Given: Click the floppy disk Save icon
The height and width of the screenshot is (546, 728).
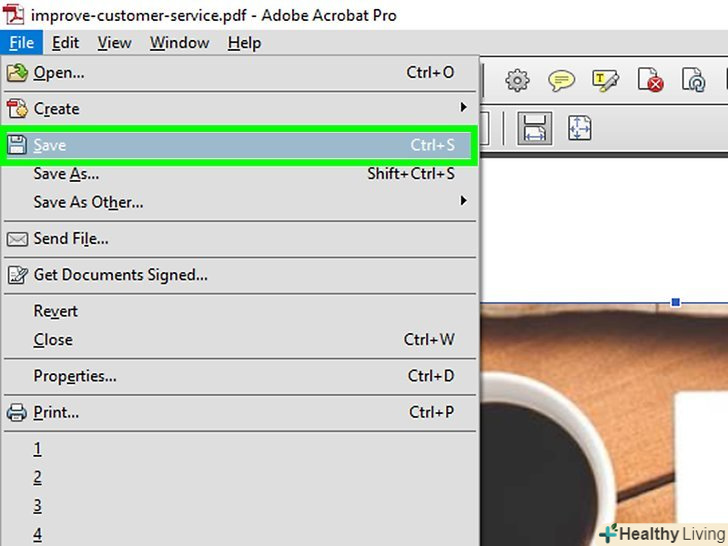Looking at the screenshot, I should coord(17,145).
